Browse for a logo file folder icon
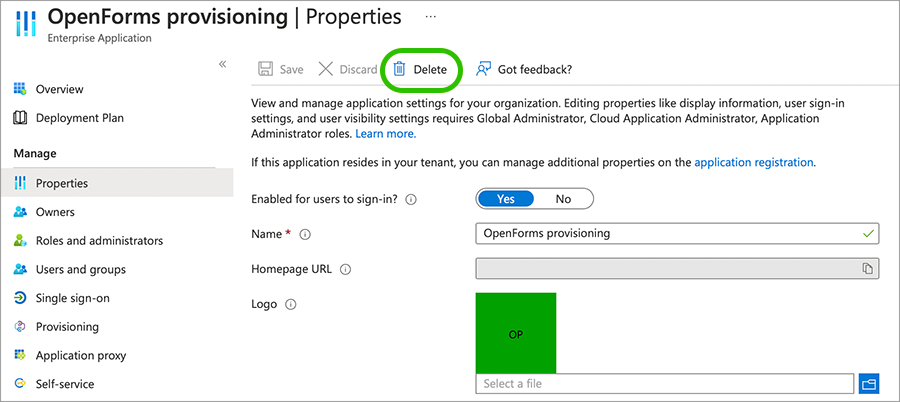900x402 pixels. click(868, 384)
